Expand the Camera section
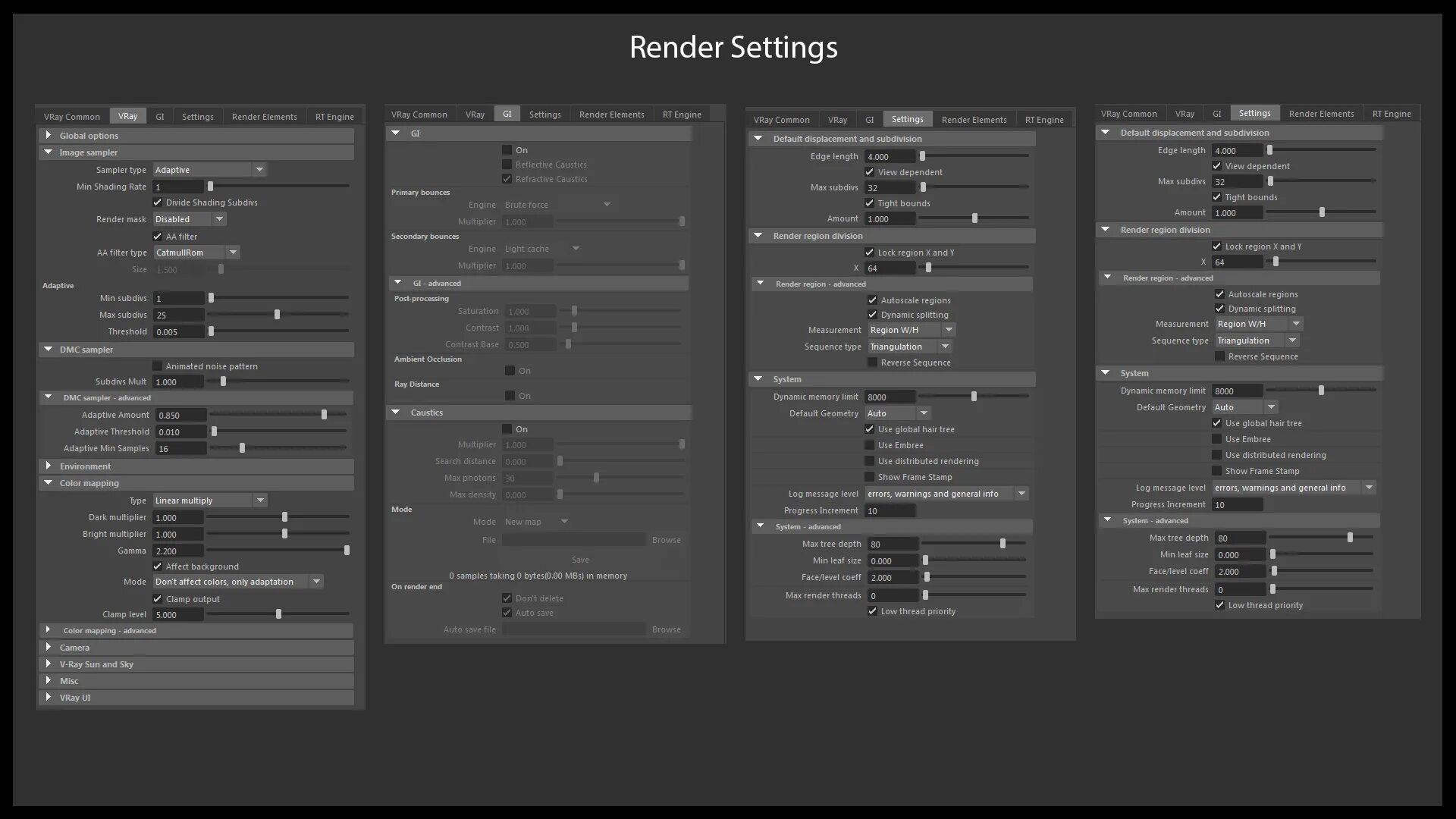 [49, 647]
